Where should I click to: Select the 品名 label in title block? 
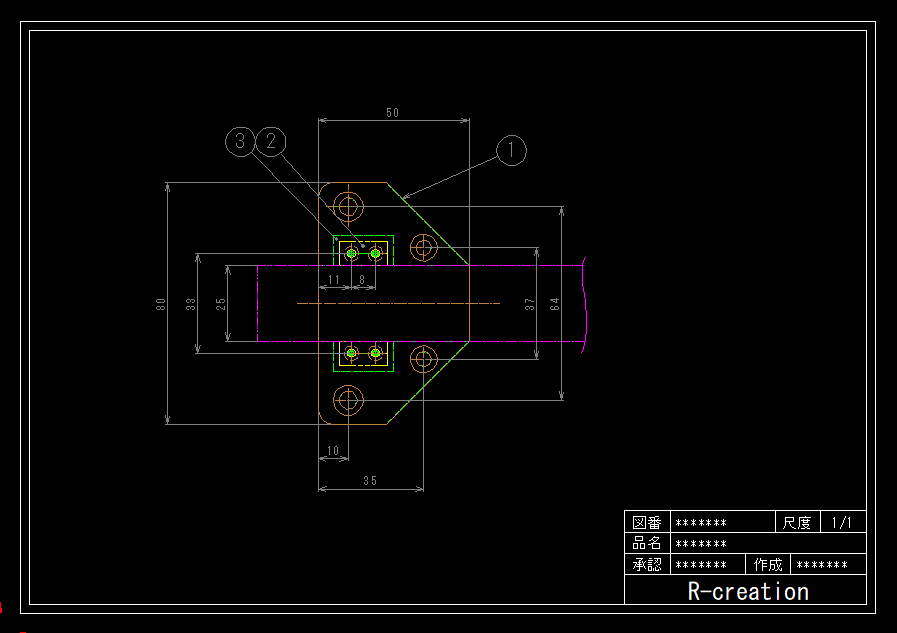[x=647, y=543]
